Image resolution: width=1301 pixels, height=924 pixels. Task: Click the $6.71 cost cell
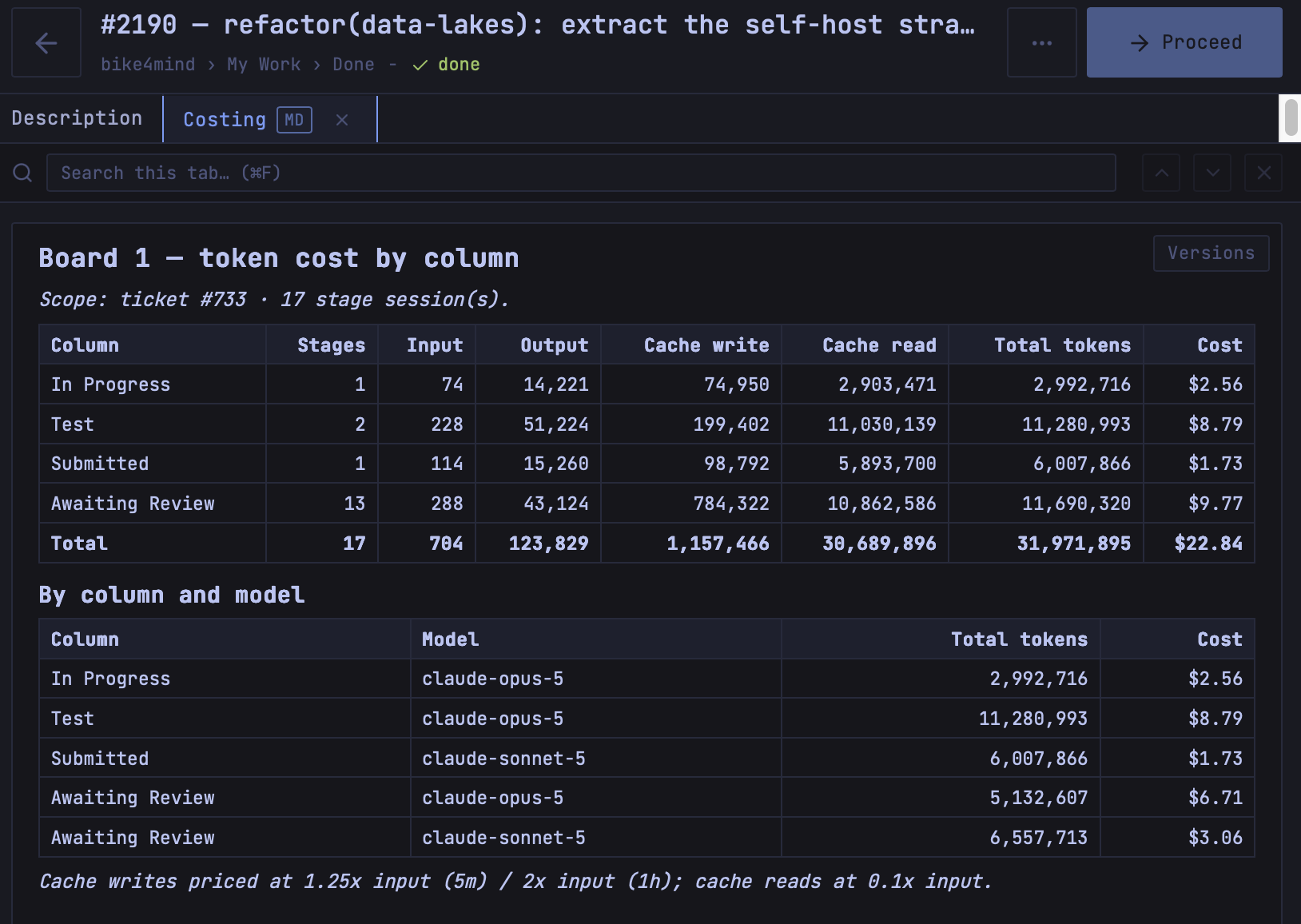(1215, 798)
